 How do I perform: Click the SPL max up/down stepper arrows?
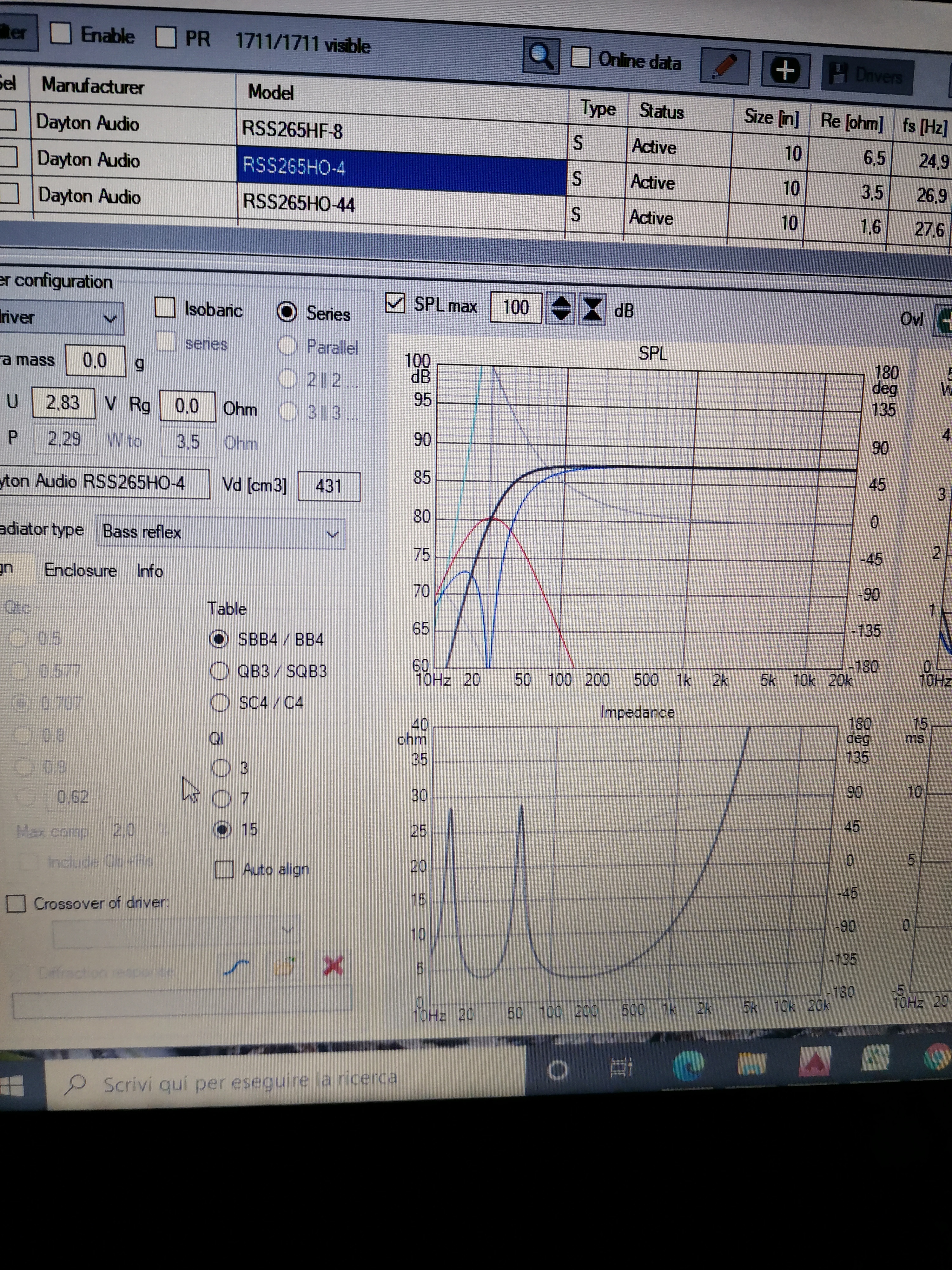coord(561,309)
